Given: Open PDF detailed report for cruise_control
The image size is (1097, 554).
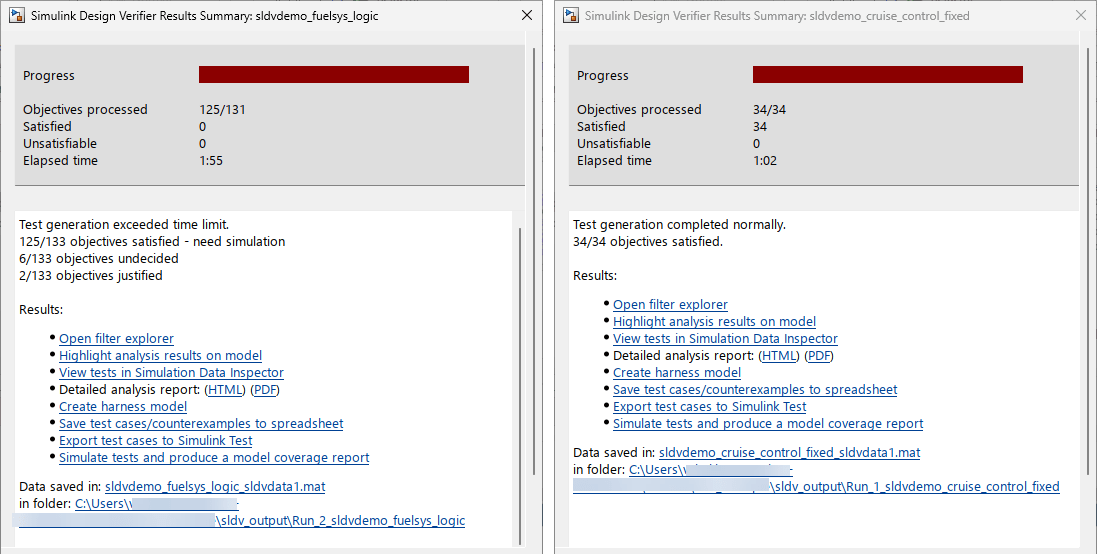Looking at the screenshot, I should [x=819, y=356].
